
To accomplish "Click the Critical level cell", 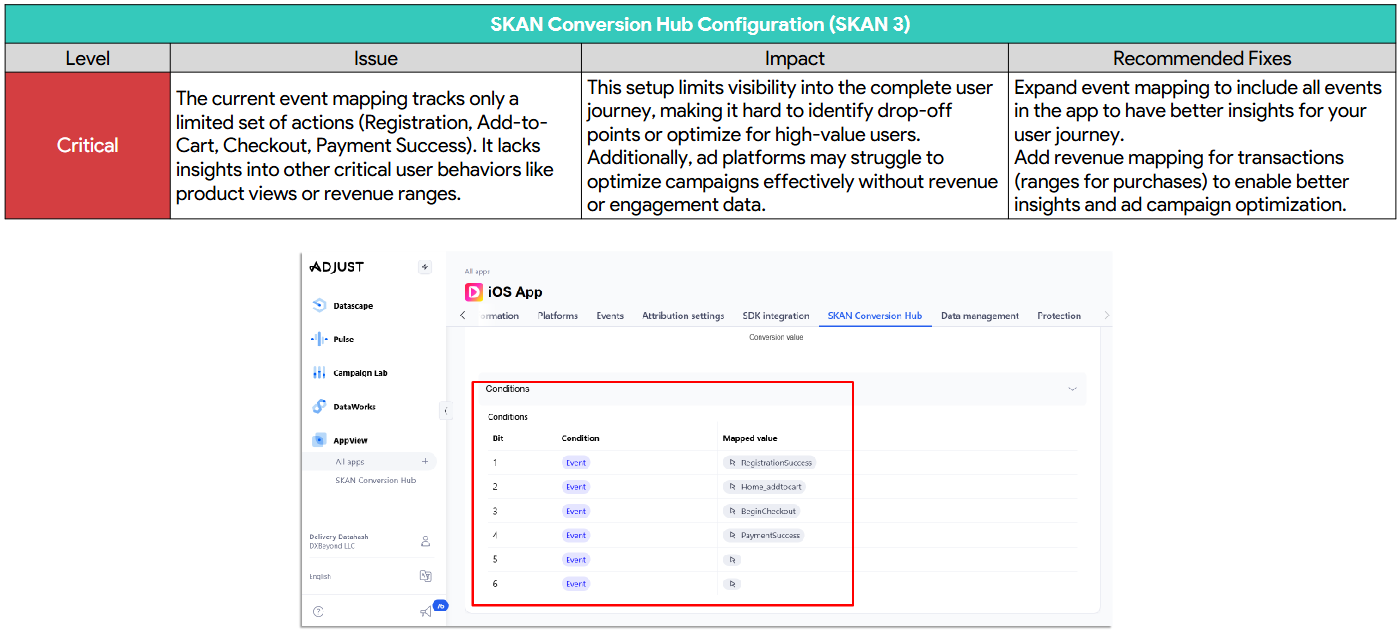I will click(88, 145).
